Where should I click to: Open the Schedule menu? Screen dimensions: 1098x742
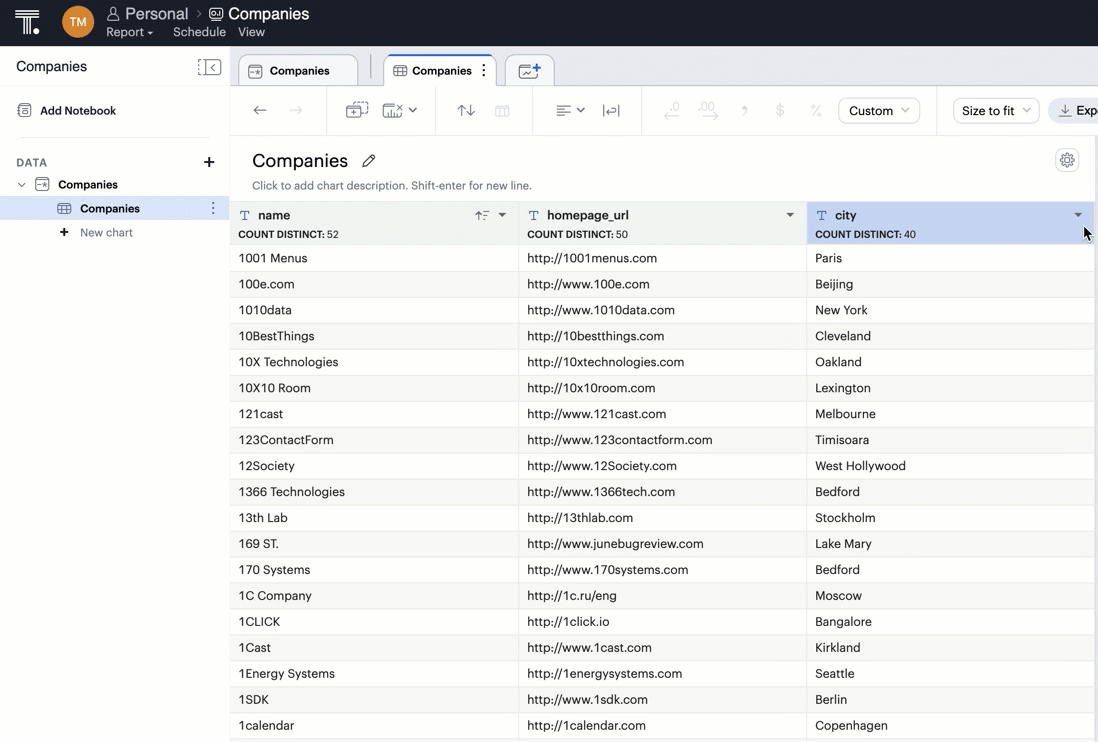click(199, 32)
